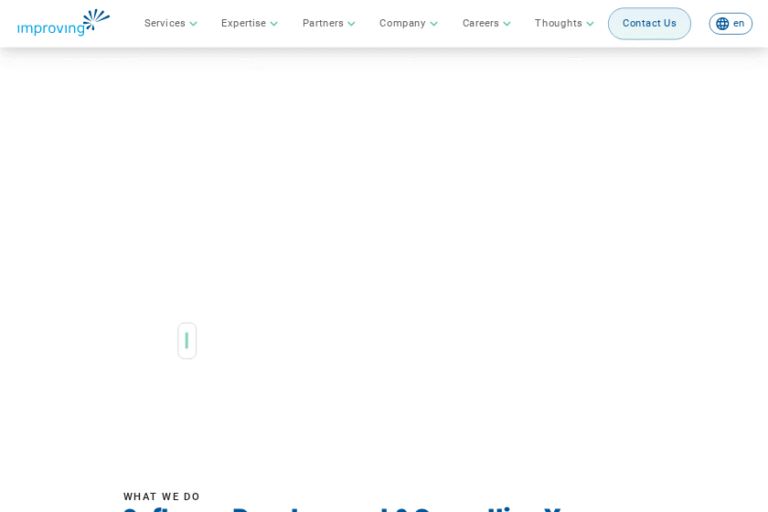This screenshot has width=768, height=512.
Task: Click the Improving logo in the header
Action: [63, 23]
